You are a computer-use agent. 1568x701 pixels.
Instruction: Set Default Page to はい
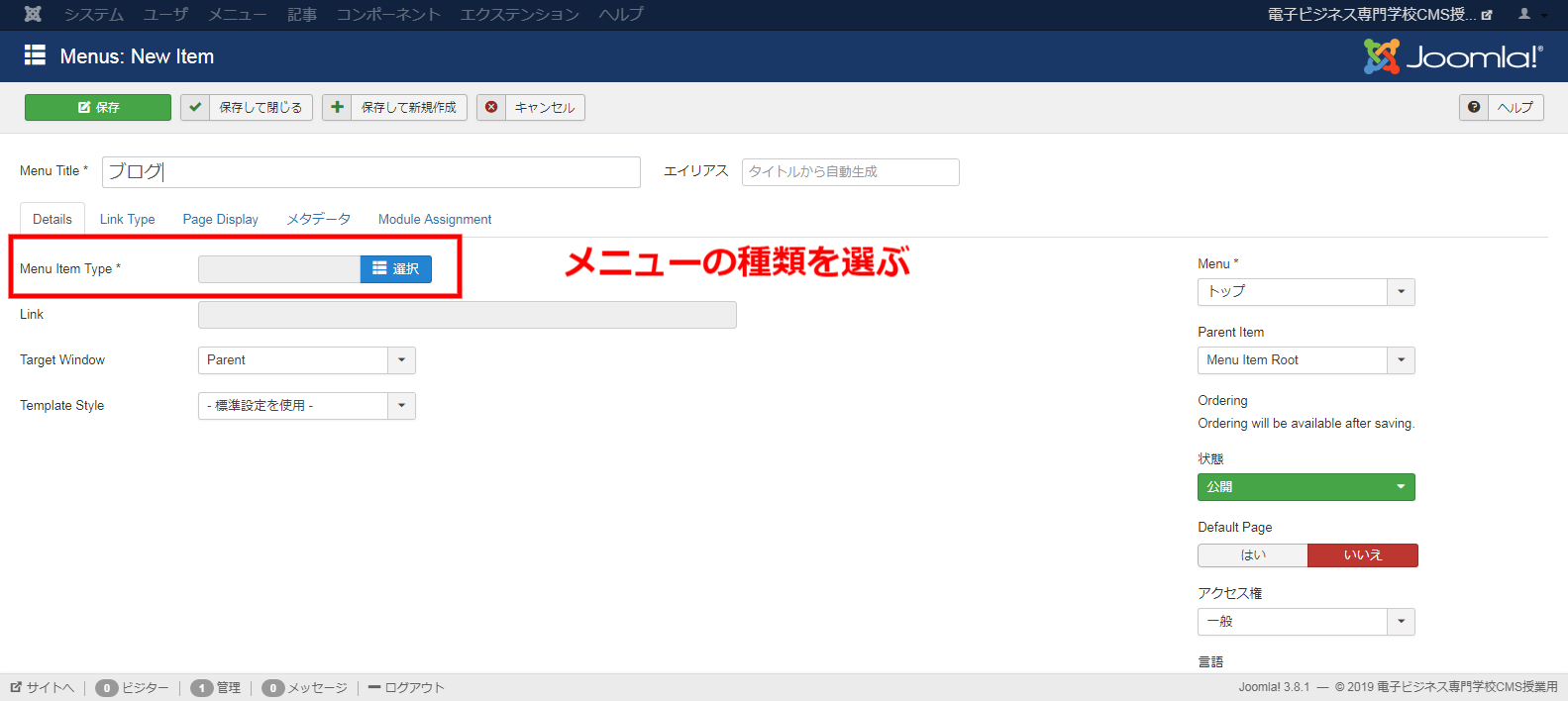(x=1252, y=555)
